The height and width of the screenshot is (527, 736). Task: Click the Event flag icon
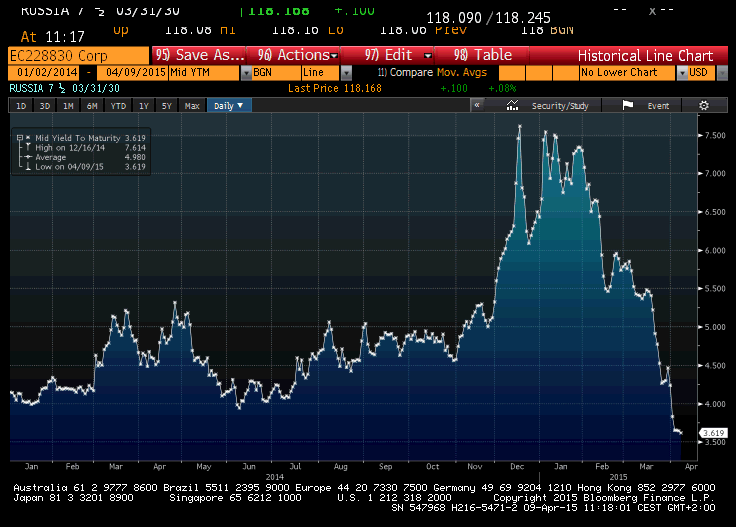tap(628, 106)
